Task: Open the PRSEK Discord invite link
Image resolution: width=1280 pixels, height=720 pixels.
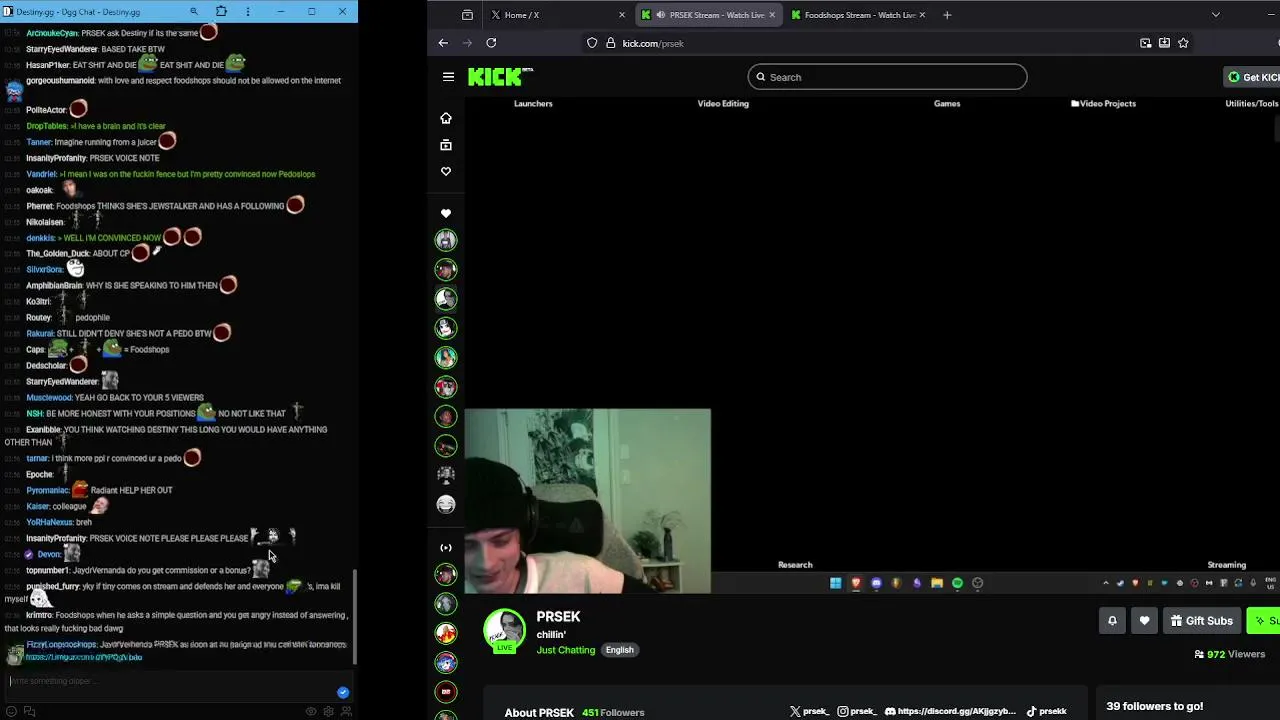Action: tap(950, 711)
